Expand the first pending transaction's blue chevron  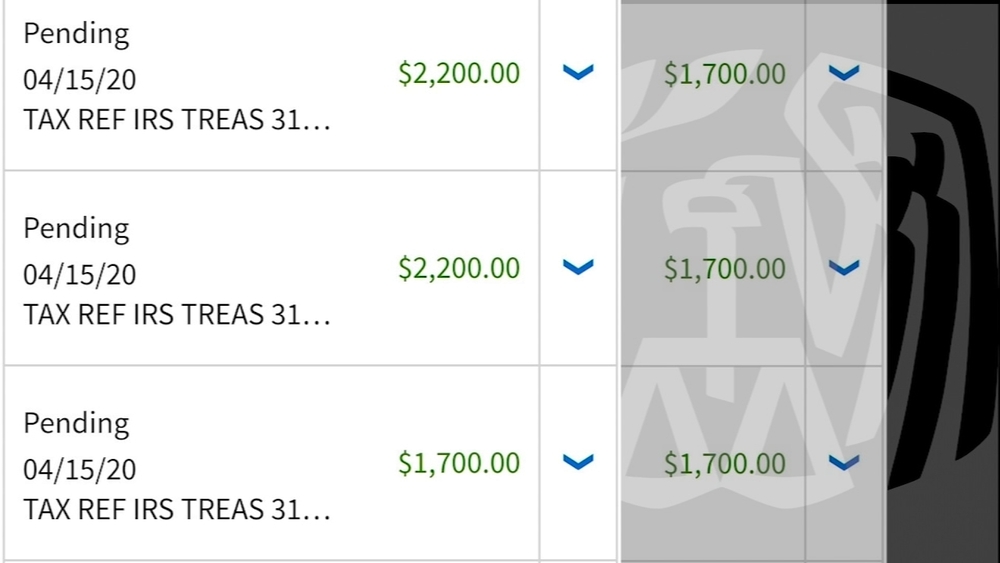578,71
